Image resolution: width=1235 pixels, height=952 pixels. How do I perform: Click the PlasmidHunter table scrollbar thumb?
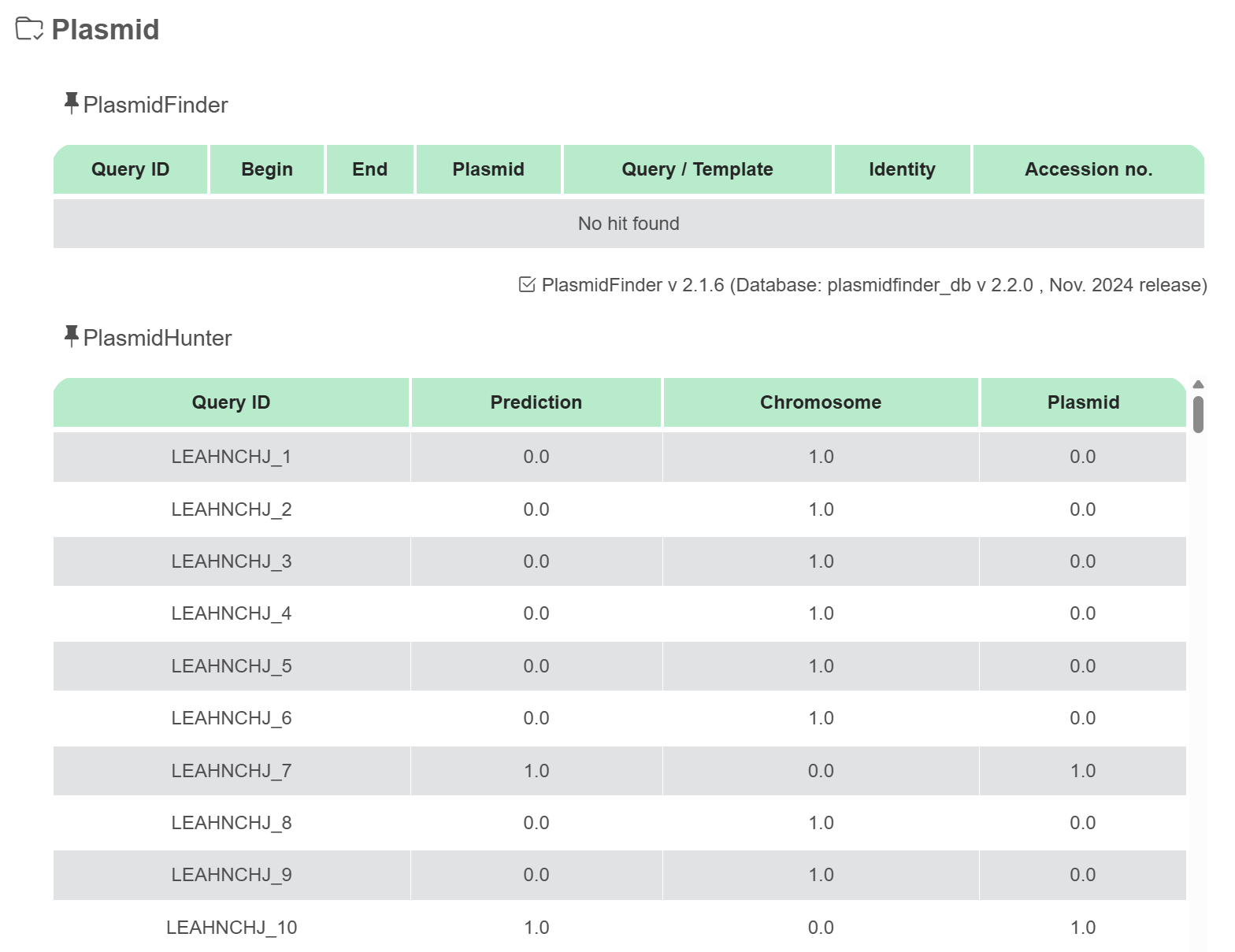point(1198,414)
